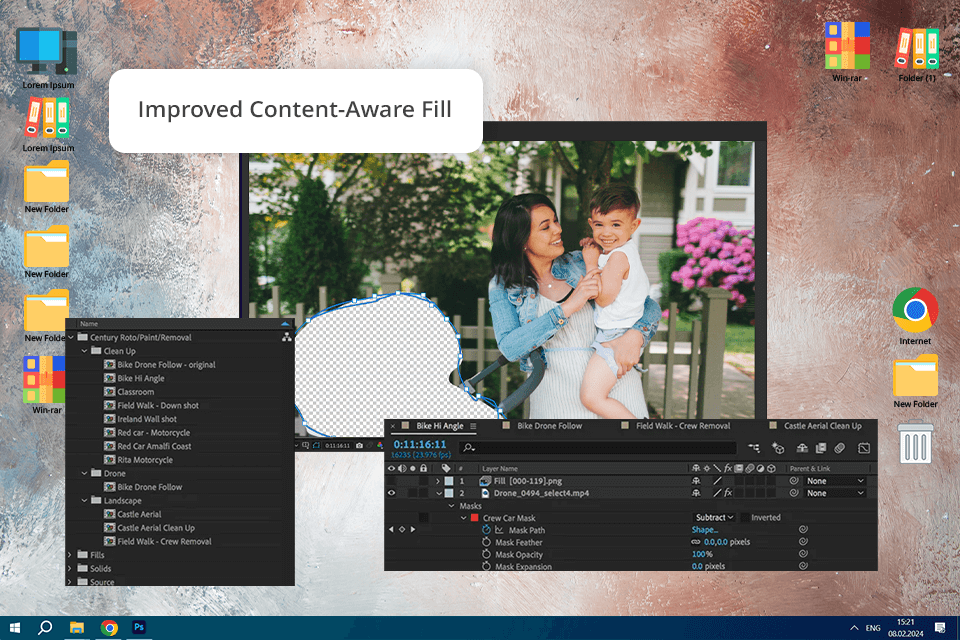Open File Explorer from the taskbar
960x640 pixels.
coord(77,627)
